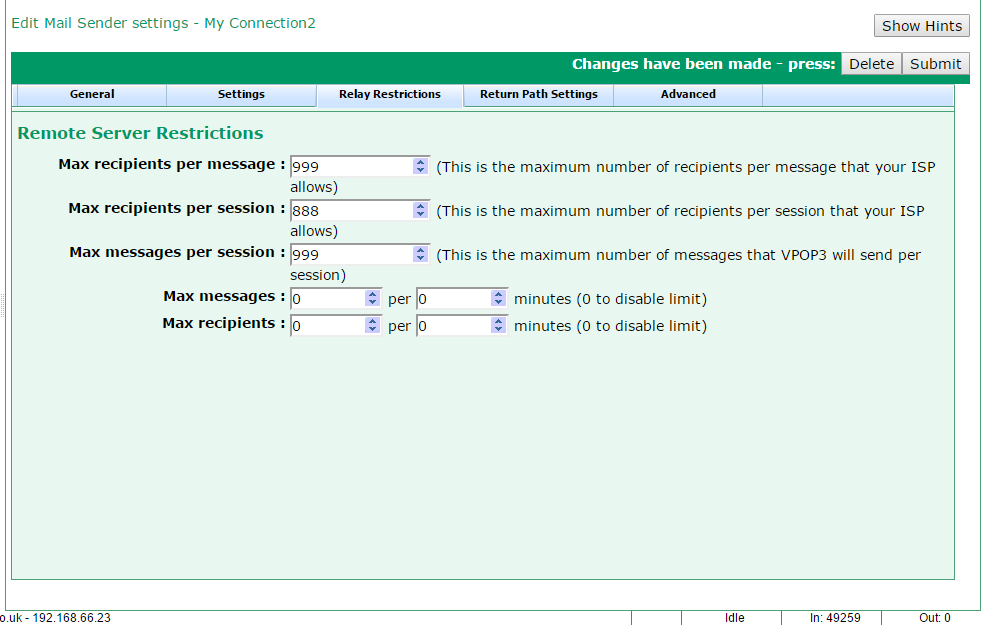This screenshot has height=626, width=983.
Task: Focus the Max messages count field
Action: pos(327,298)
